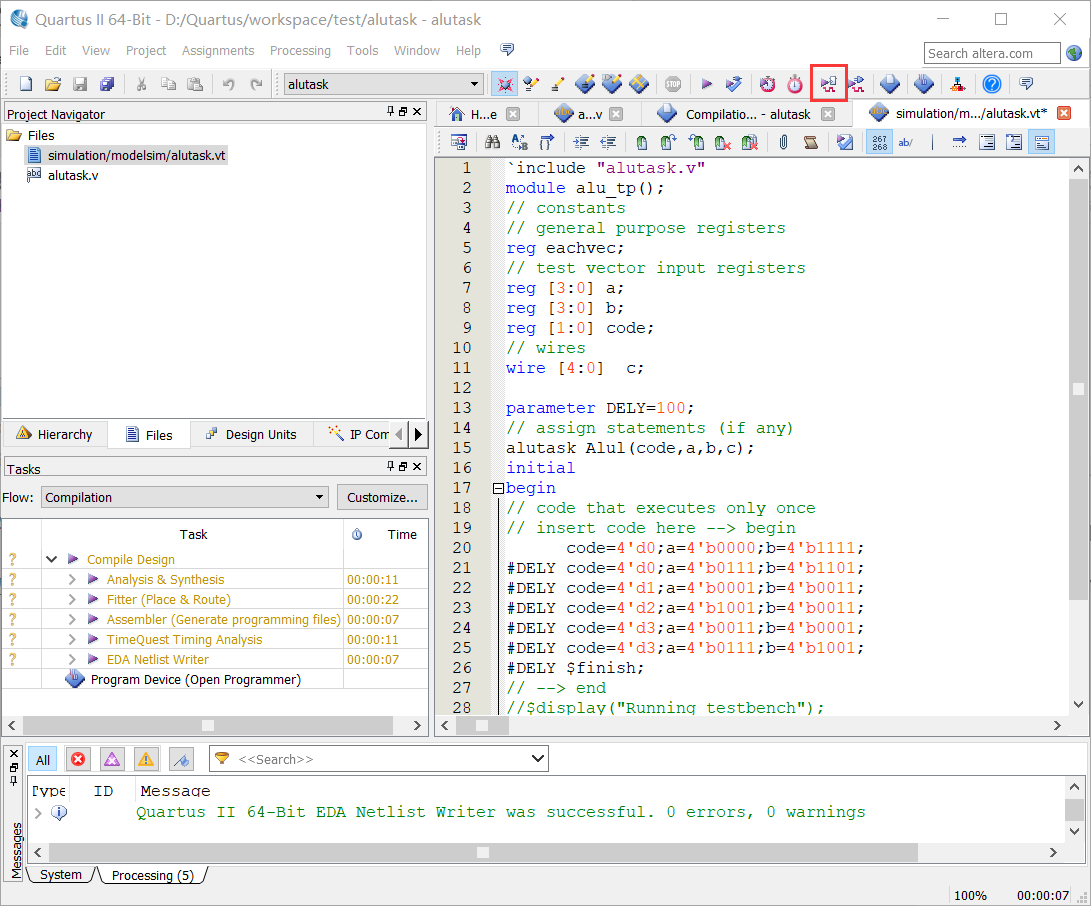Toggle the warning messages filter

point(146,759)
